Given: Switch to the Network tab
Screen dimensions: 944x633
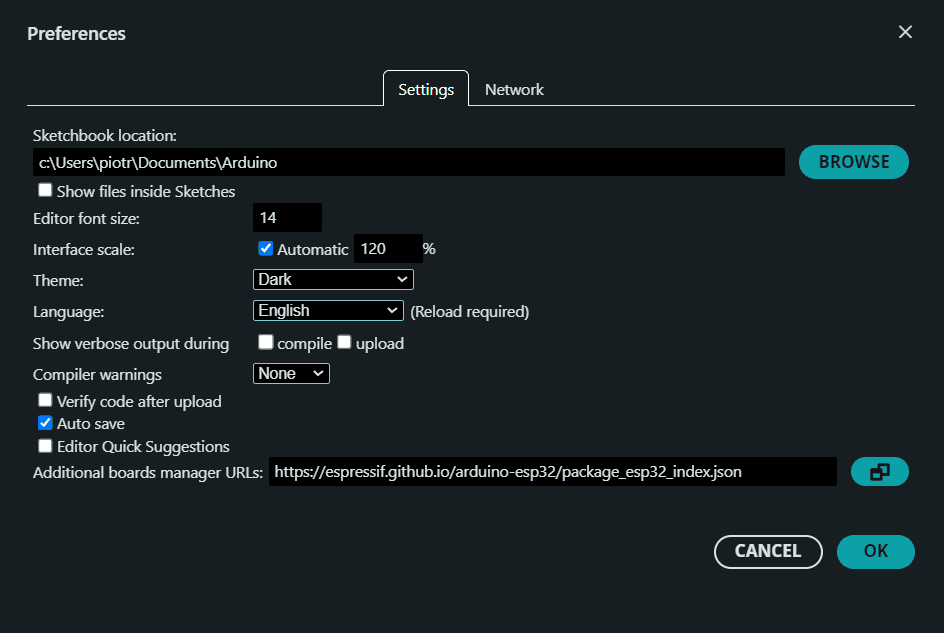Looking at the screenshot, I should pyautogui.click(x=514, y=89).
